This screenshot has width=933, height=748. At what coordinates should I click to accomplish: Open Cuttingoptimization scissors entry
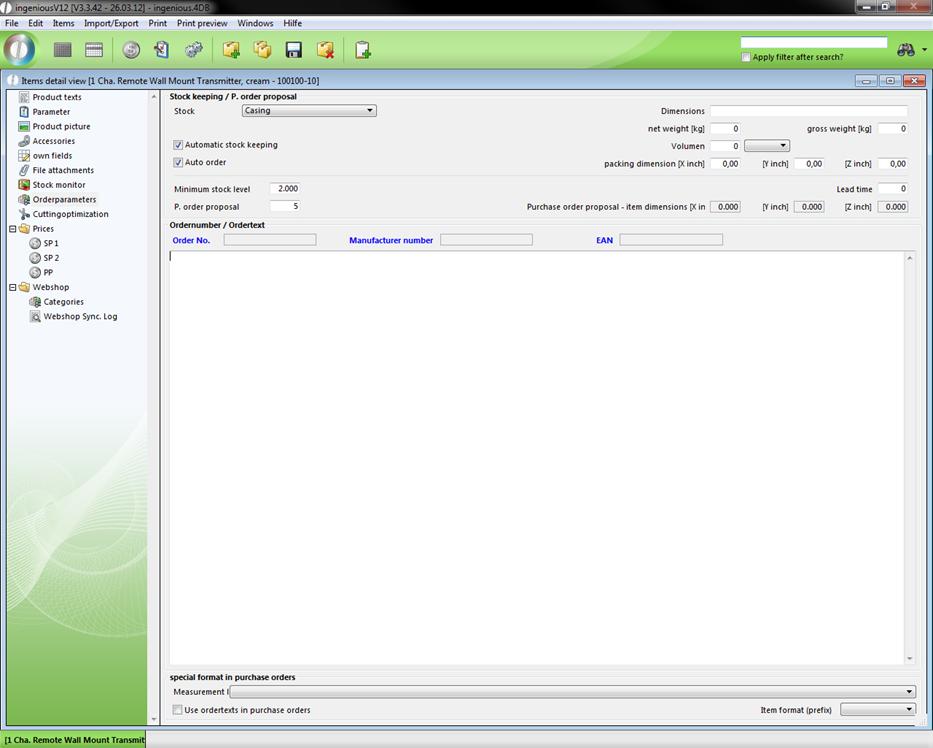70,214
